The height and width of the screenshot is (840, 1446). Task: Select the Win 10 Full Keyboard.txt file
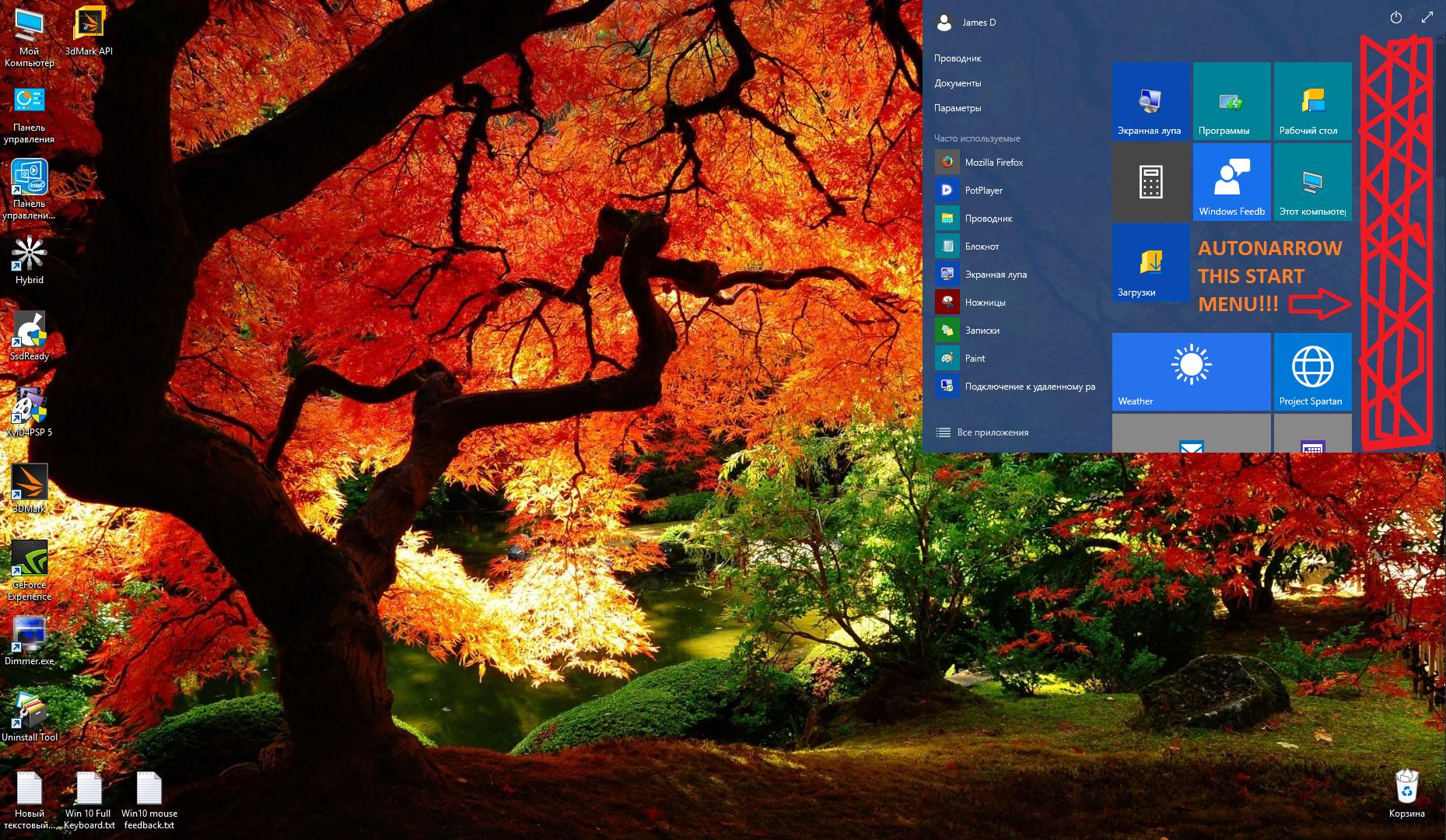click(89, 801)
